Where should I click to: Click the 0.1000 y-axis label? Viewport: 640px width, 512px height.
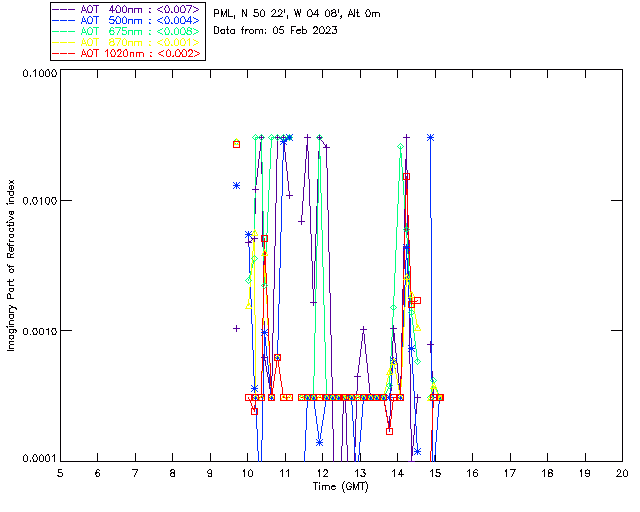(39, 73)
